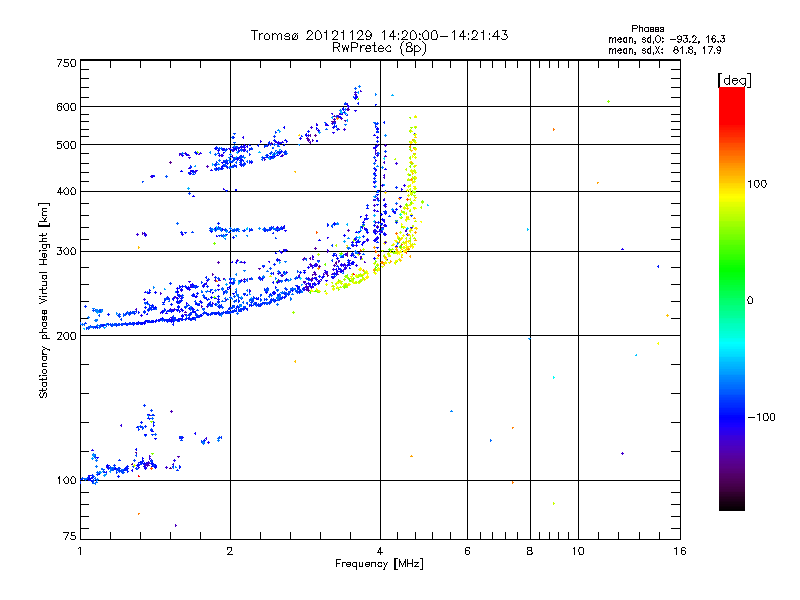Click 'Stationary phase Virtual Height [km]' axis label
The height and width of the screenshot is (600, 800).
coord(44,300)
